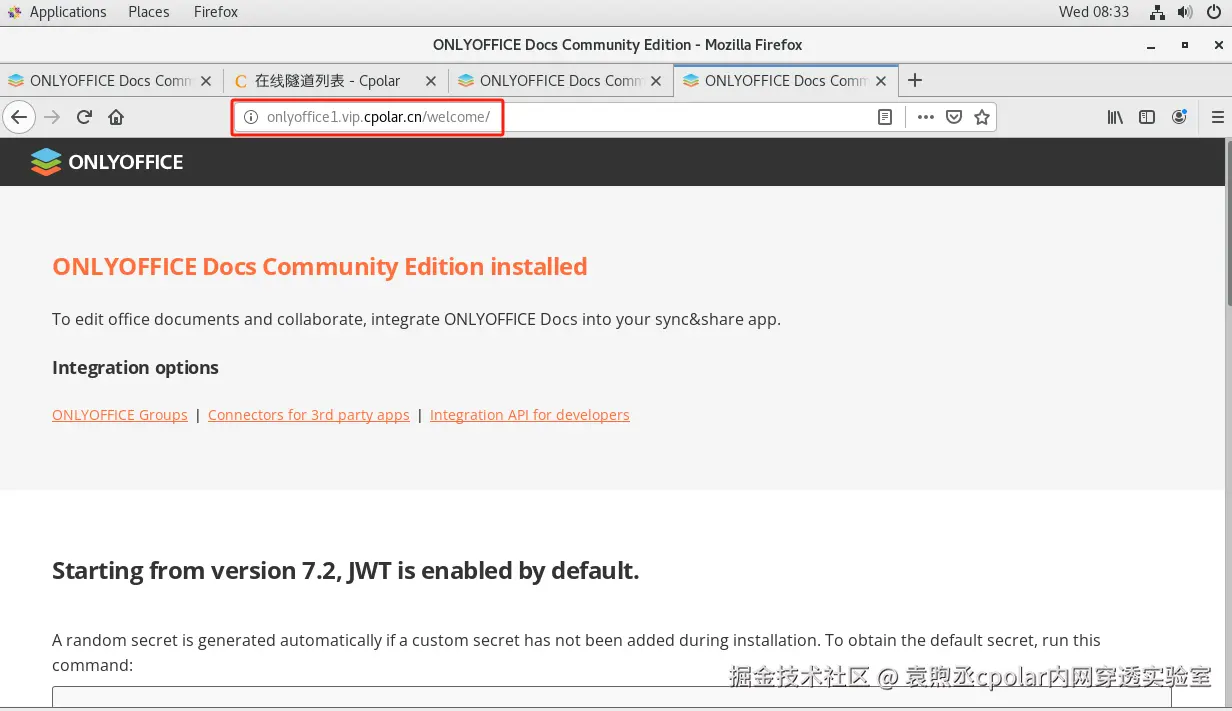Image resolution: width=1232 pixels, height=711 pixels.
Task: Open the Firefox menu in top bar
Action: pyautogui.click(x=216, y=12)
